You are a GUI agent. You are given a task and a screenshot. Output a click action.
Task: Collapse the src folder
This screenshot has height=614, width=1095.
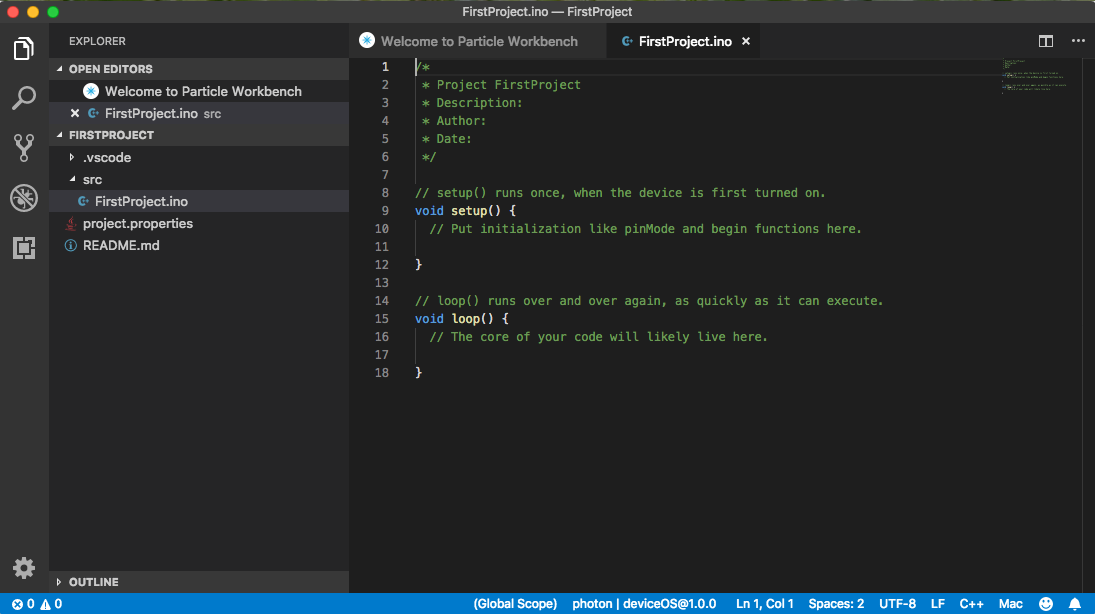pyautogui.click(x=72, y=180)
